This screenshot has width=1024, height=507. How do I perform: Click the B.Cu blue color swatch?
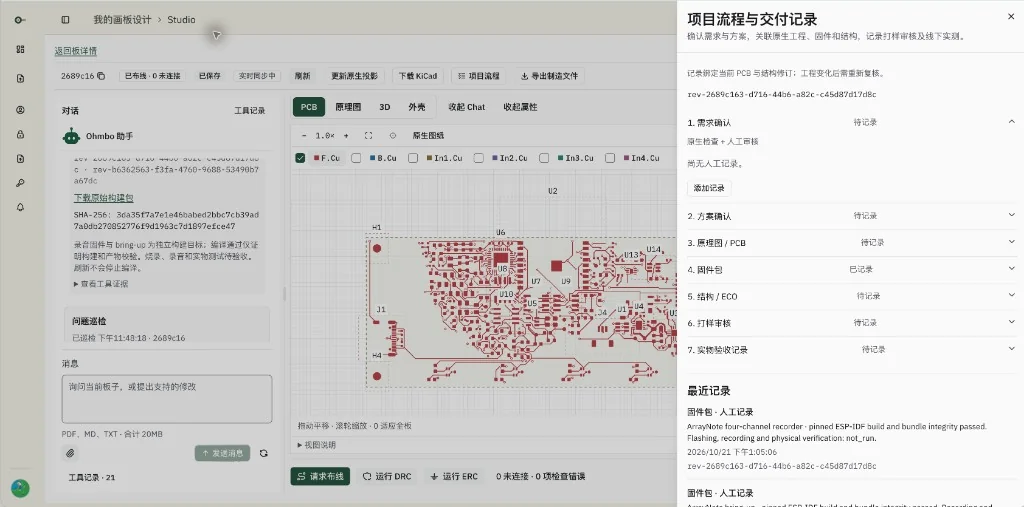(x=372, y=158)
